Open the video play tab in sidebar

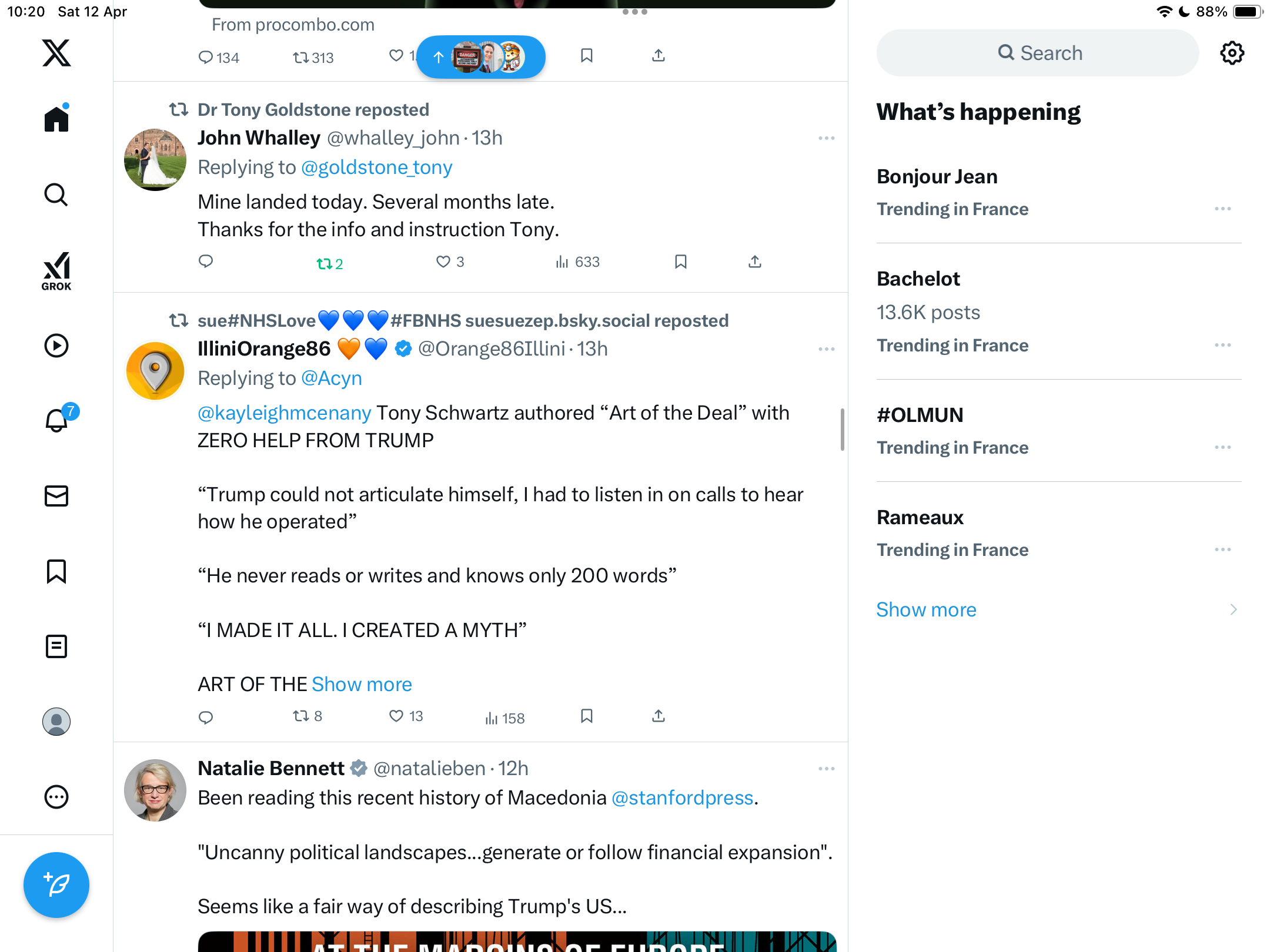pos(56,346)
